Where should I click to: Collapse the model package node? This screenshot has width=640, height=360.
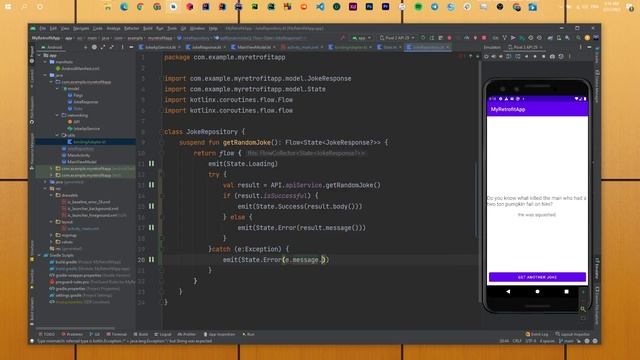58,89
